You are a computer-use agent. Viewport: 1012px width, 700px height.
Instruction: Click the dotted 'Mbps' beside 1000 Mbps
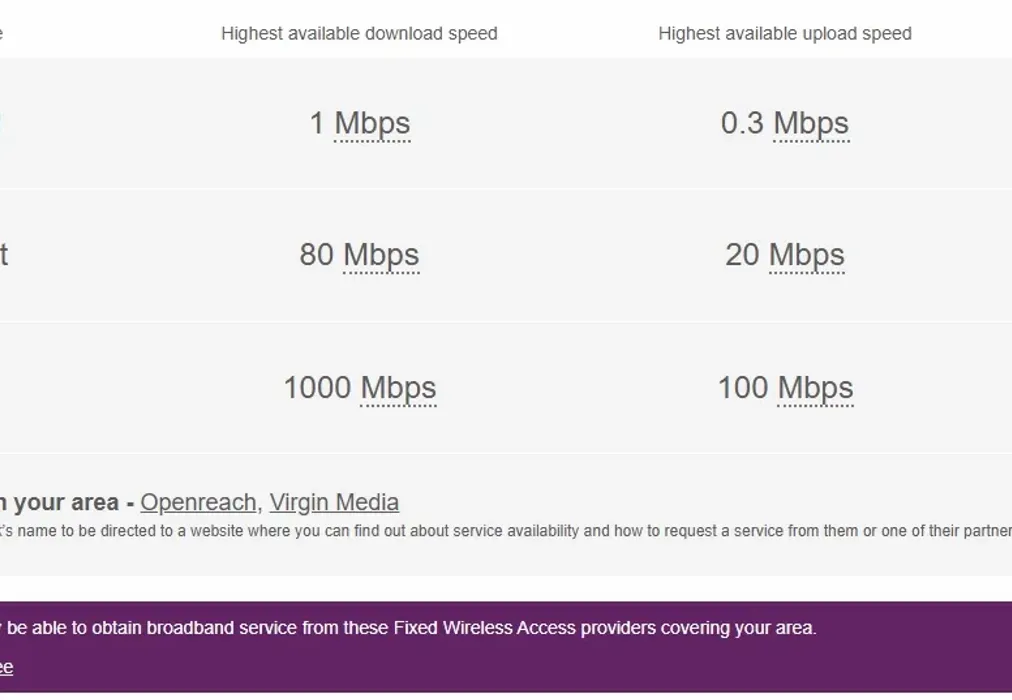click(400, 387)
